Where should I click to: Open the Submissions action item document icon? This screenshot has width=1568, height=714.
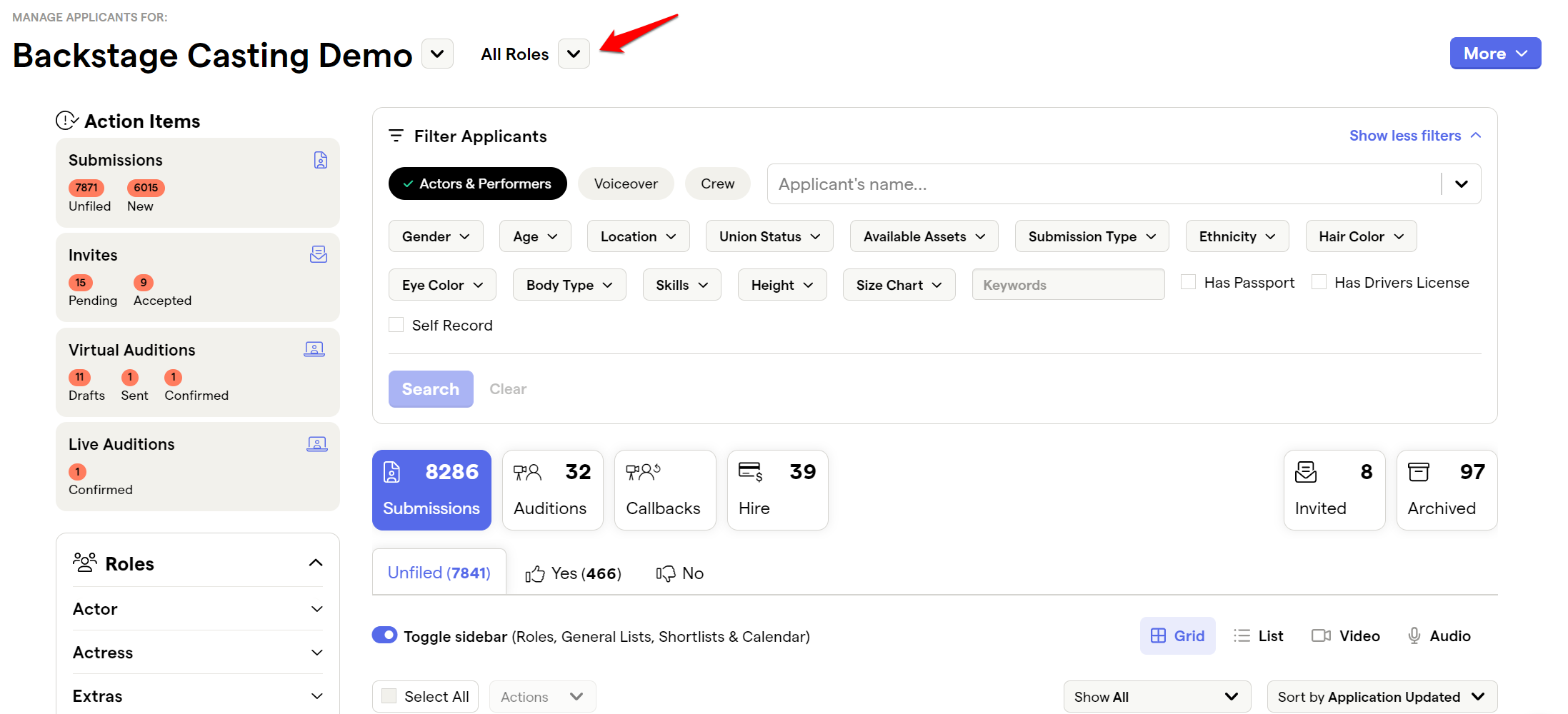(x=320, y=160)
